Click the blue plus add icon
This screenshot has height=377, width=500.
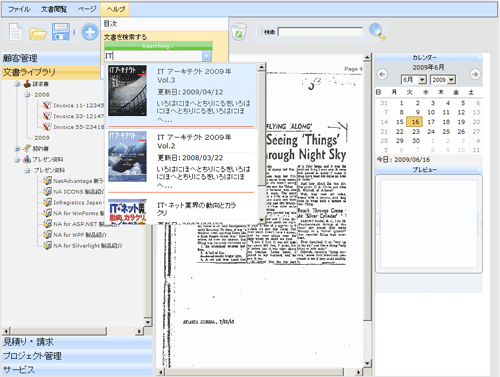coord(90,32)
